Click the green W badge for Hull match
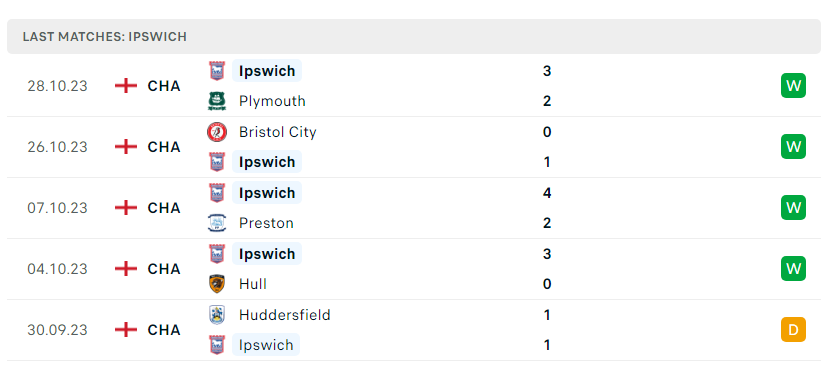 tap(793, 268)
